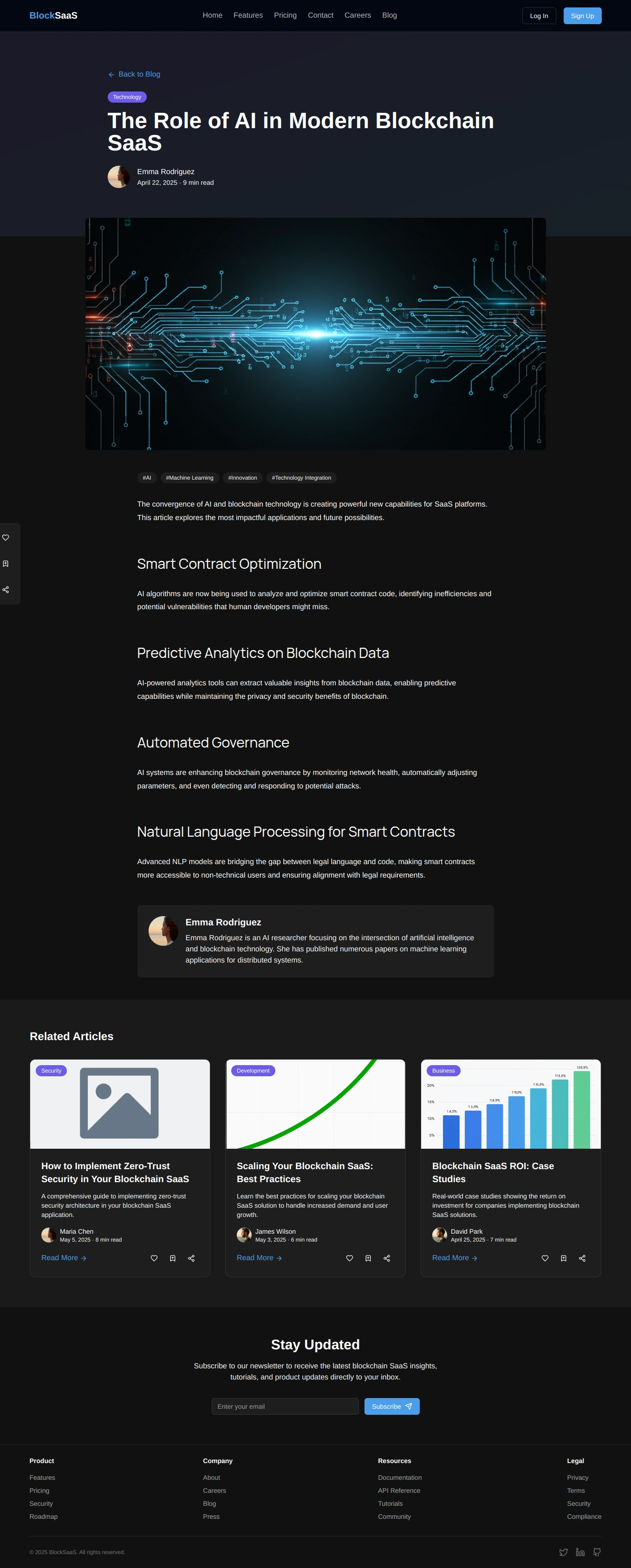The image size is (631, 1568).
Task: Subscribe to the newsletter
Action: (392, 1406)
